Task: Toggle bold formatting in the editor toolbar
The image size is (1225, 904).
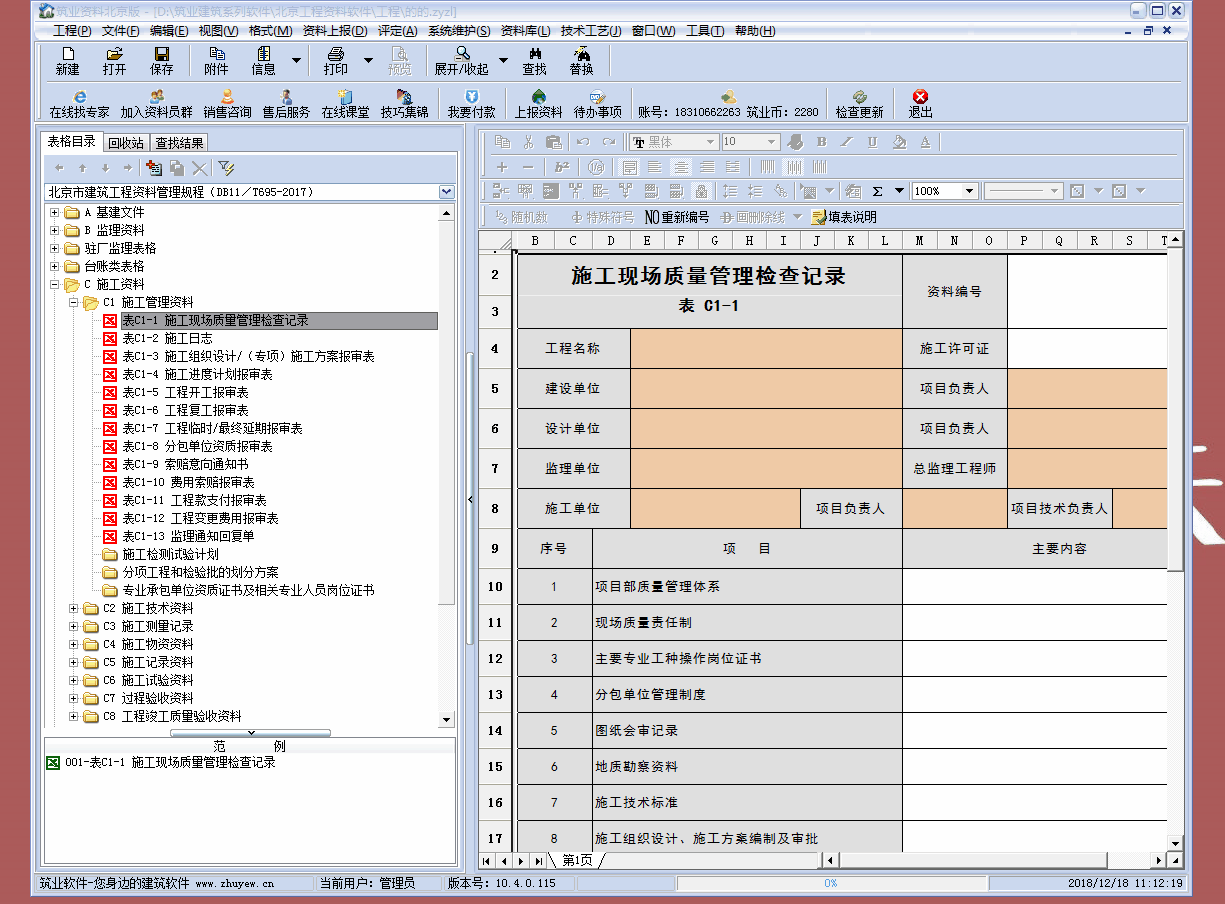Action: point(822,142)
